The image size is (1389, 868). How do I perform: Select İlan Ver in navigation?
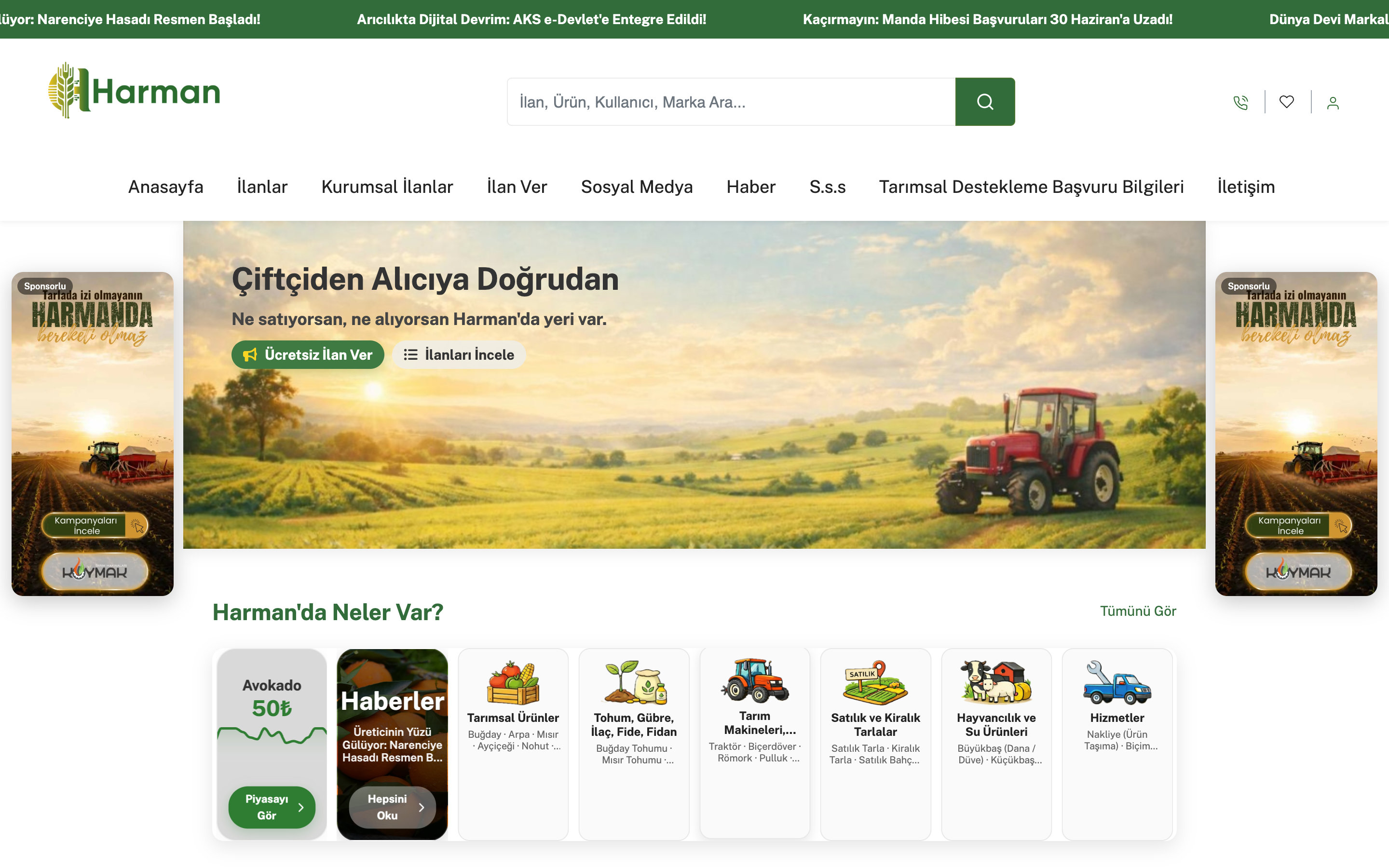tap(517, 187)
